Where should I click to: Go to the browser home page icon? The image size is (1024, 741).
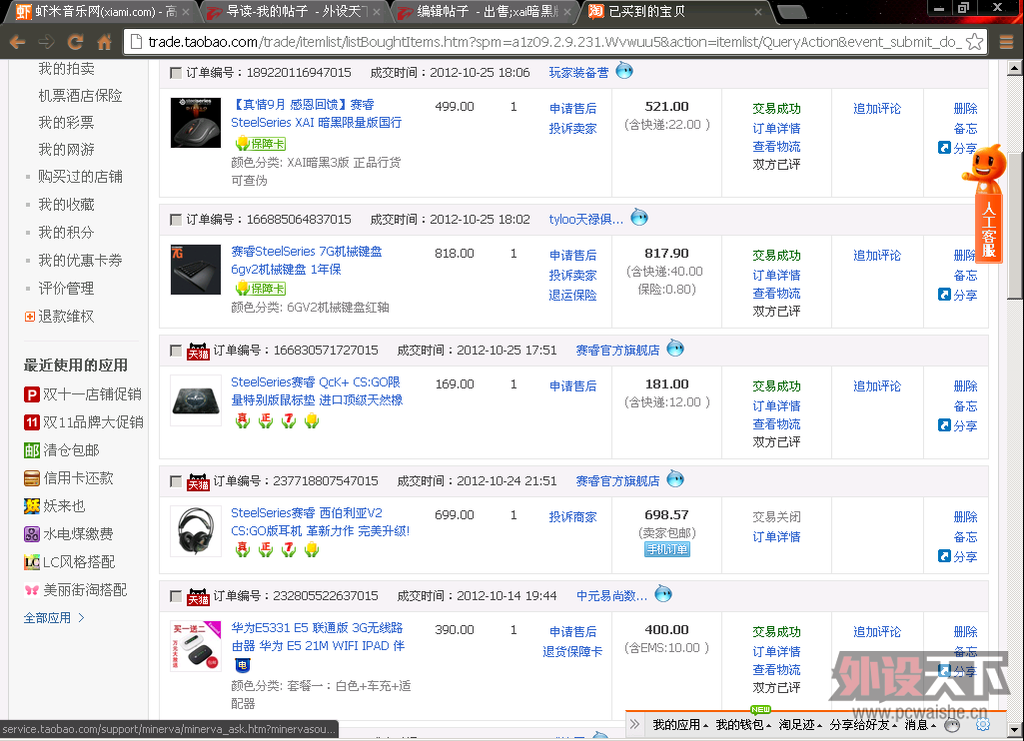104,42
